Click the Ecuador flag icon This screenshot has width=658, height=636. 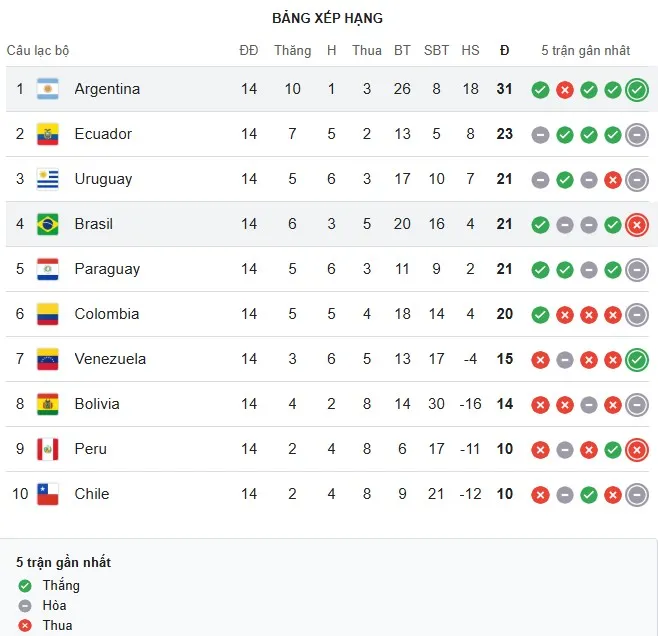pyautogui.click(x=48, y=134)
